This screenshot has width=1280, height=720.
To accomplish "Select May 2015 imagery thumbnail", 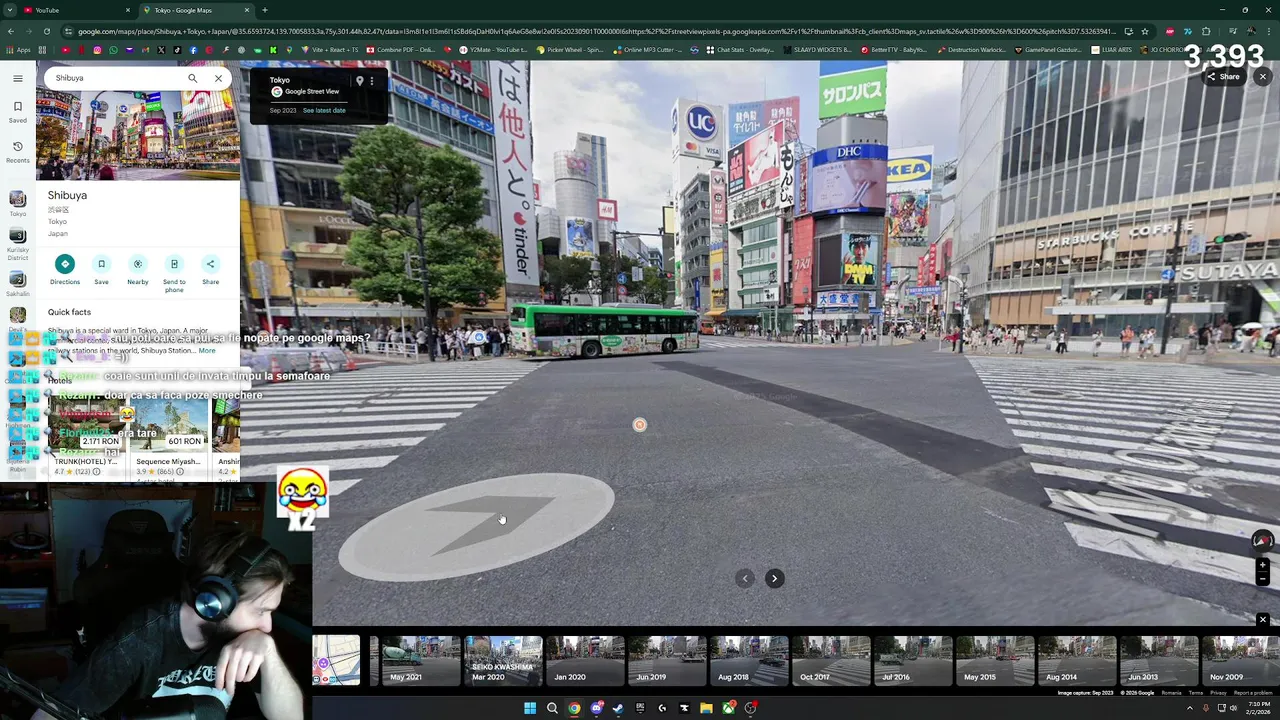I will [x=995, y=660].
